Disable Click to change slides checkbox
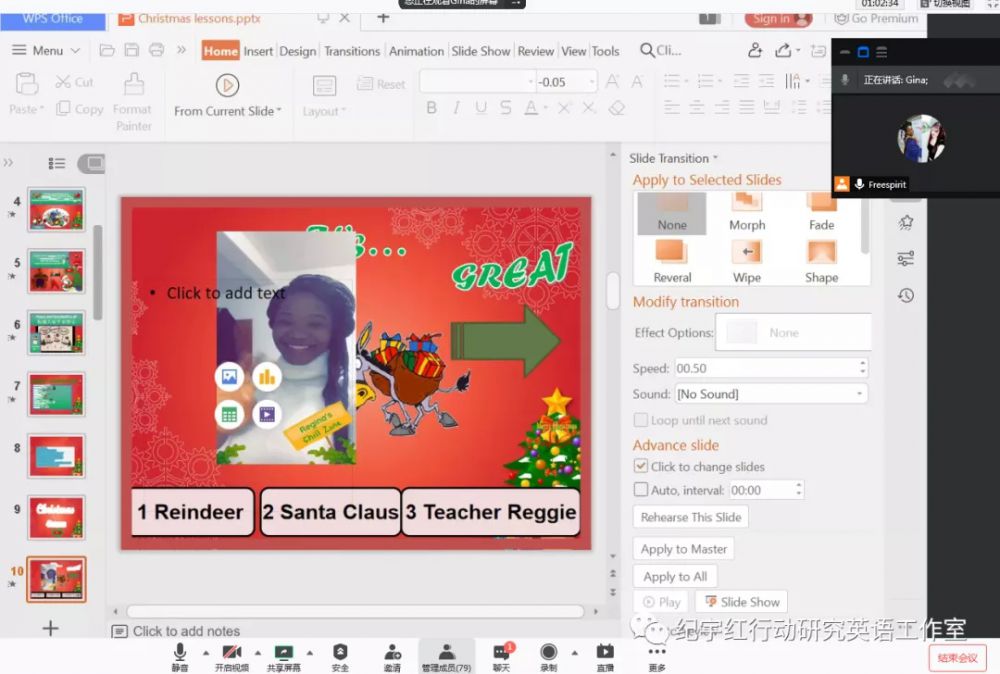 [x=641, y=467]
